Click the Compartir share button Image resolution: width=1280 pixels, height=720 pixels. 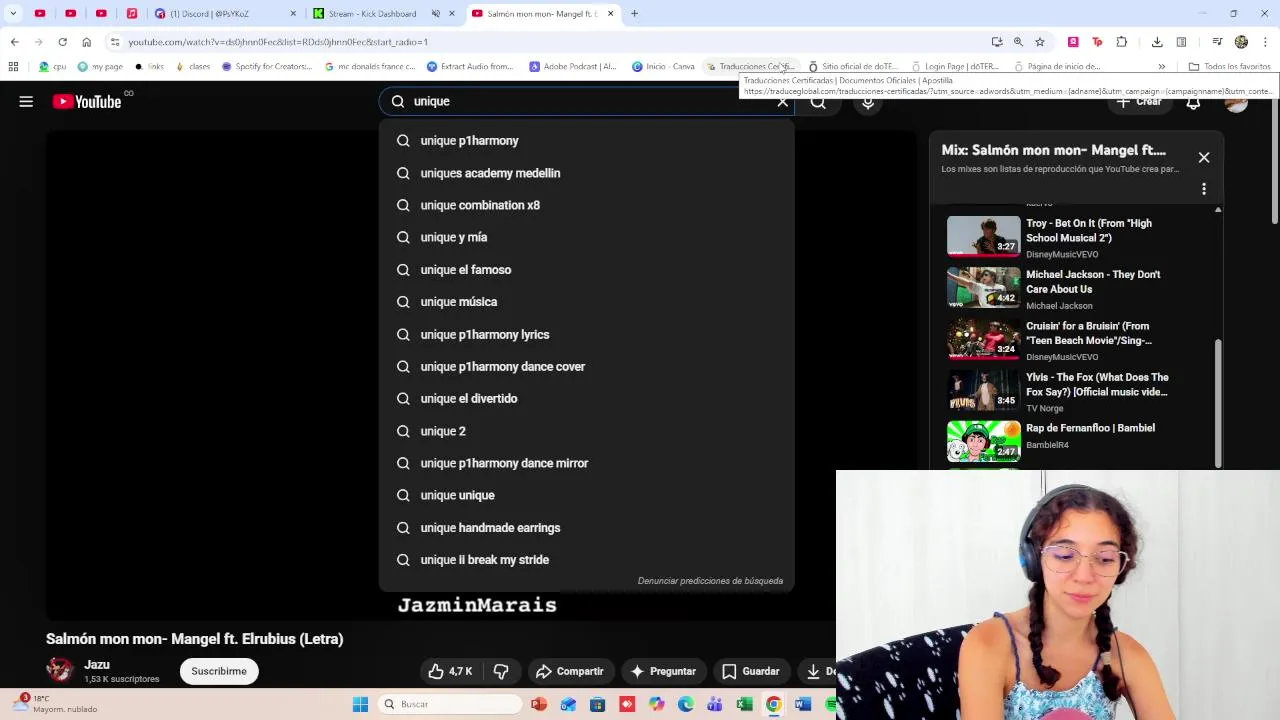point(569,671)
